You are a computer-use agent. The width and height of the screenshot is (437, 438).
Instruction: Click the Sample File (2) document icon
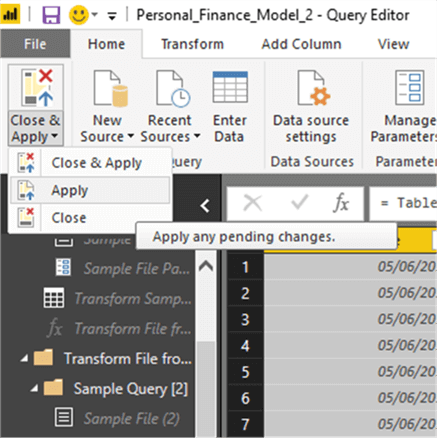click(64, 417)
